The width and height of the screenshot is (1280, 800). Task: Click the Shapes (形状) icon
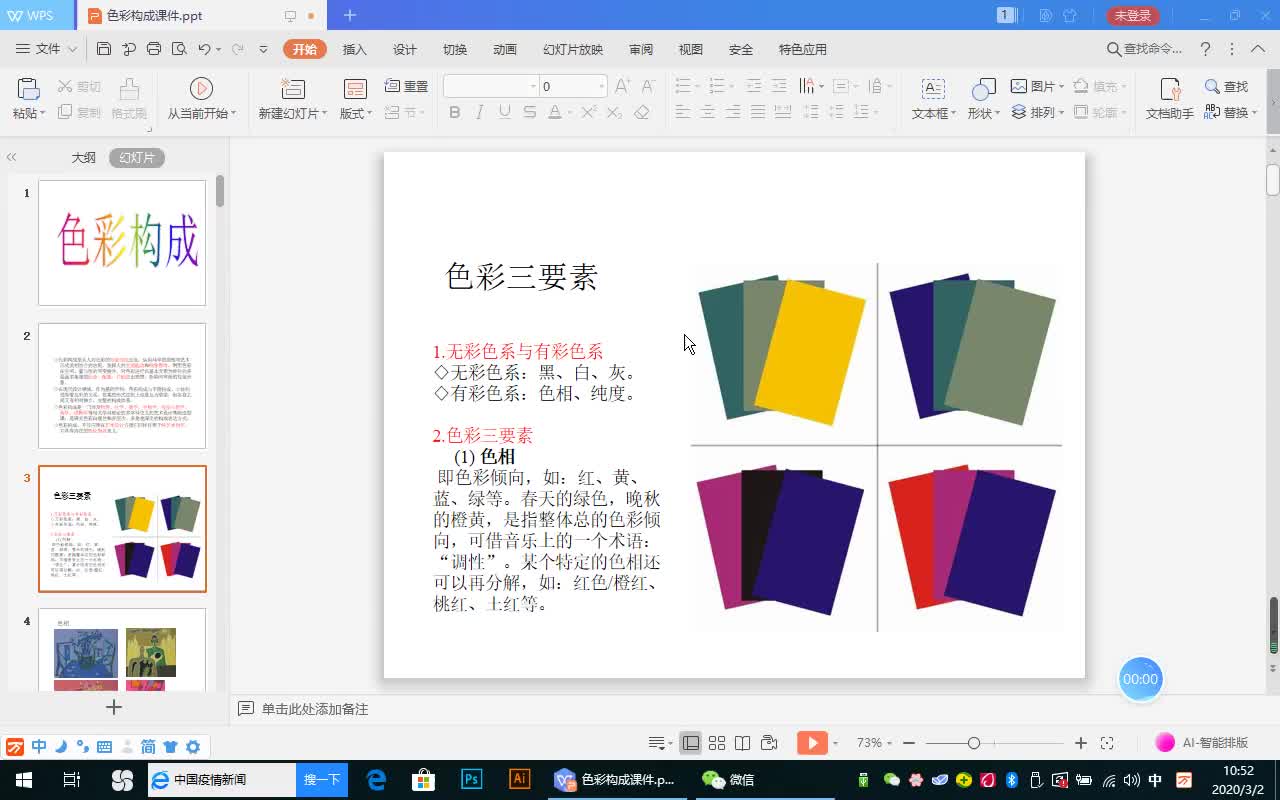(983, 89)
